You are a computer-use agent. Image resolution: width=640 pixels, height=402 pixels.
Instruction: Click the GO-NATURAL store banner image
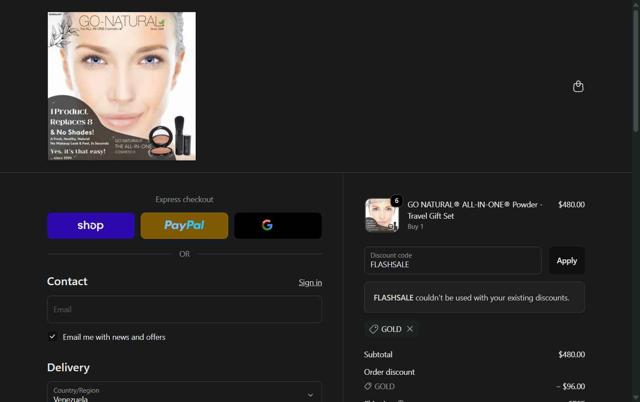tap(122, 86)
